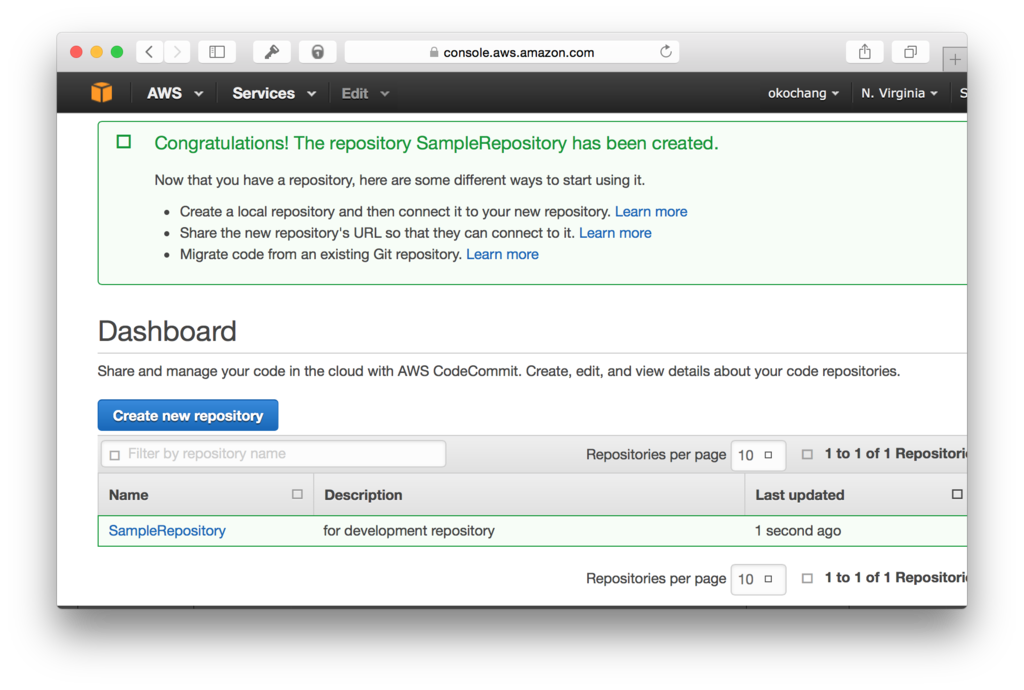Open the SampleRepository link
Screen dimensions: 1024x690
[167, 531]
